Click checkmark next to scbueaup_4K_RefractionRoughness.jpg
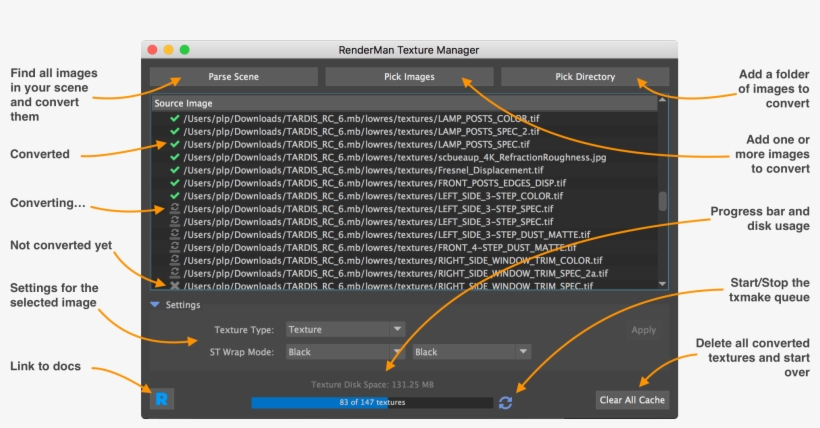Viewport: 820px width, 428px height. pos(175,157)
